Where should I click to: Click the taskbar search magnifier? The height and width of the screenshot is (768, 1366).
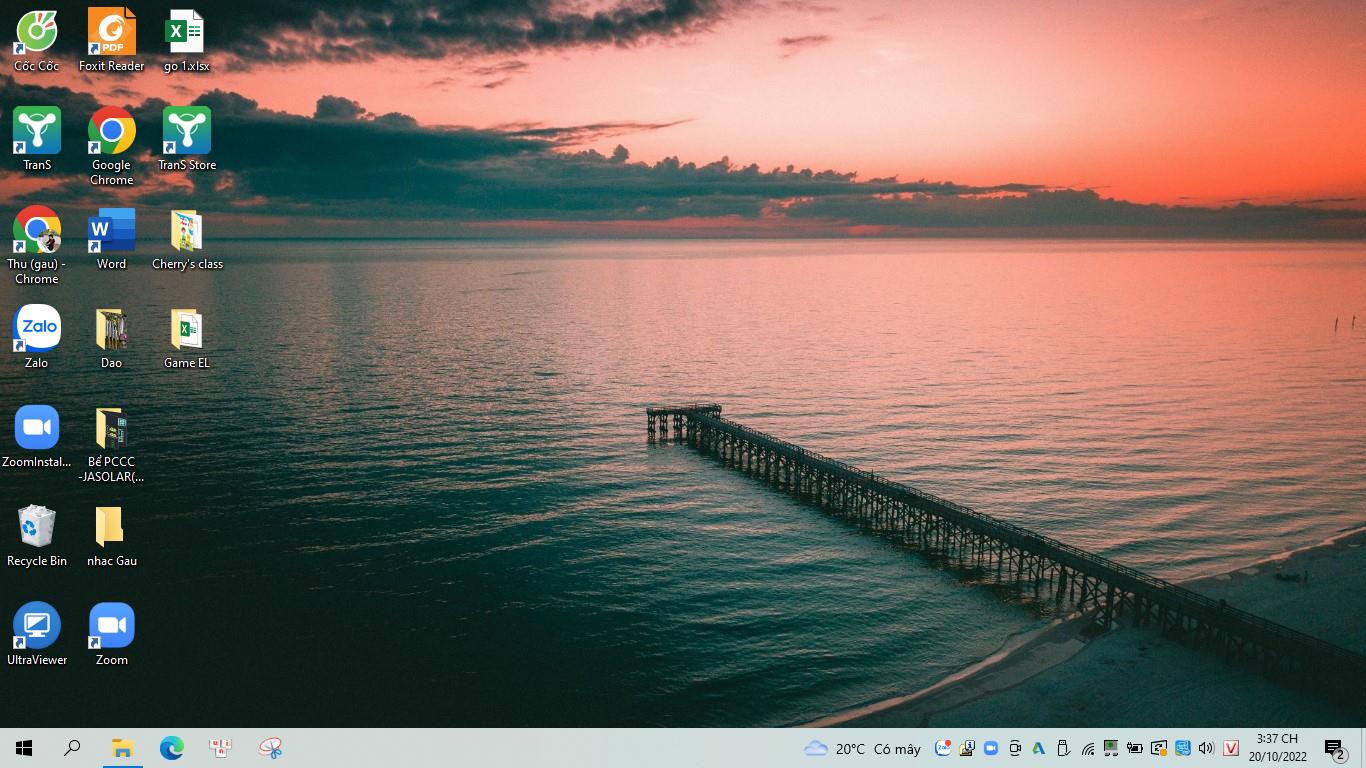pos(72,748)
